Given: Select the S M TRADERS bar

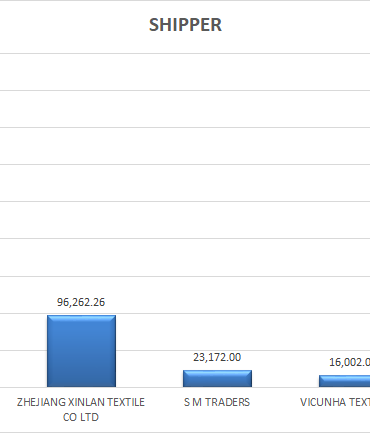Looking at the screenshot, I should click(x=217, y=378).
